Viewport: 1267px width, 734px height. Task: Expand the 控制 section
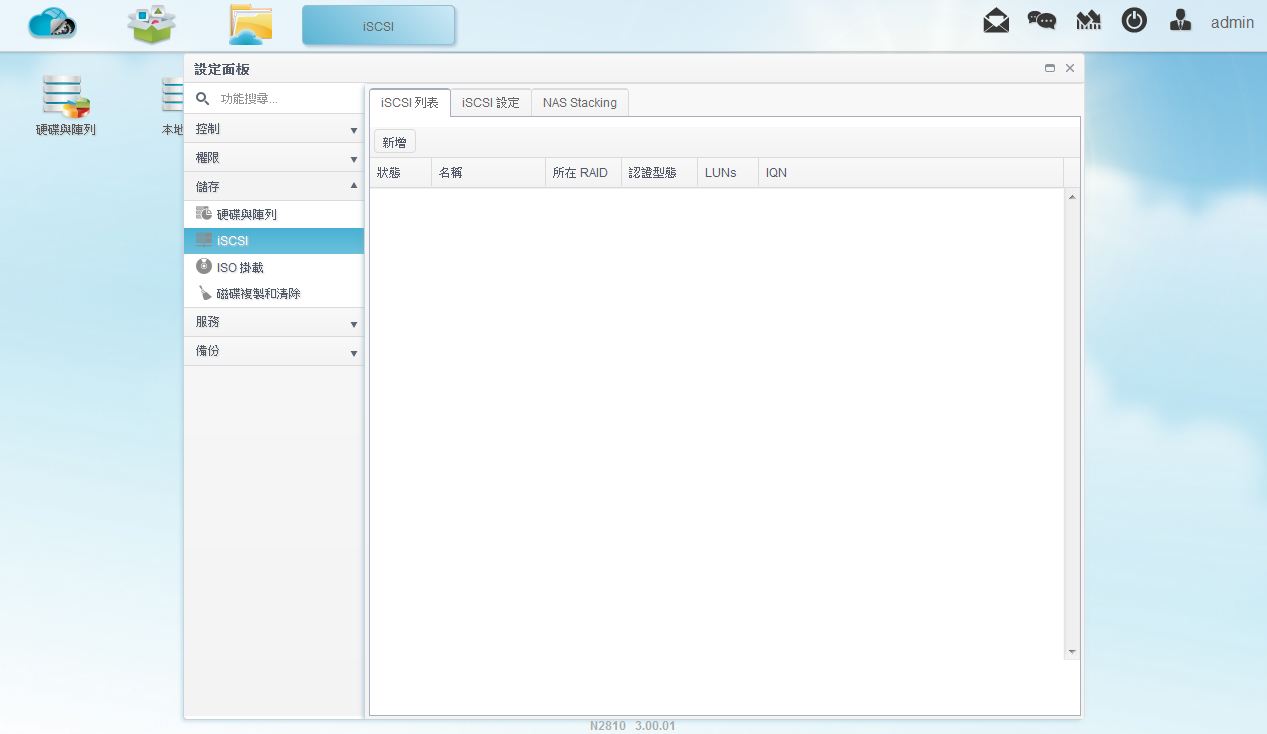pyautogui.click(x=274, y=129)
